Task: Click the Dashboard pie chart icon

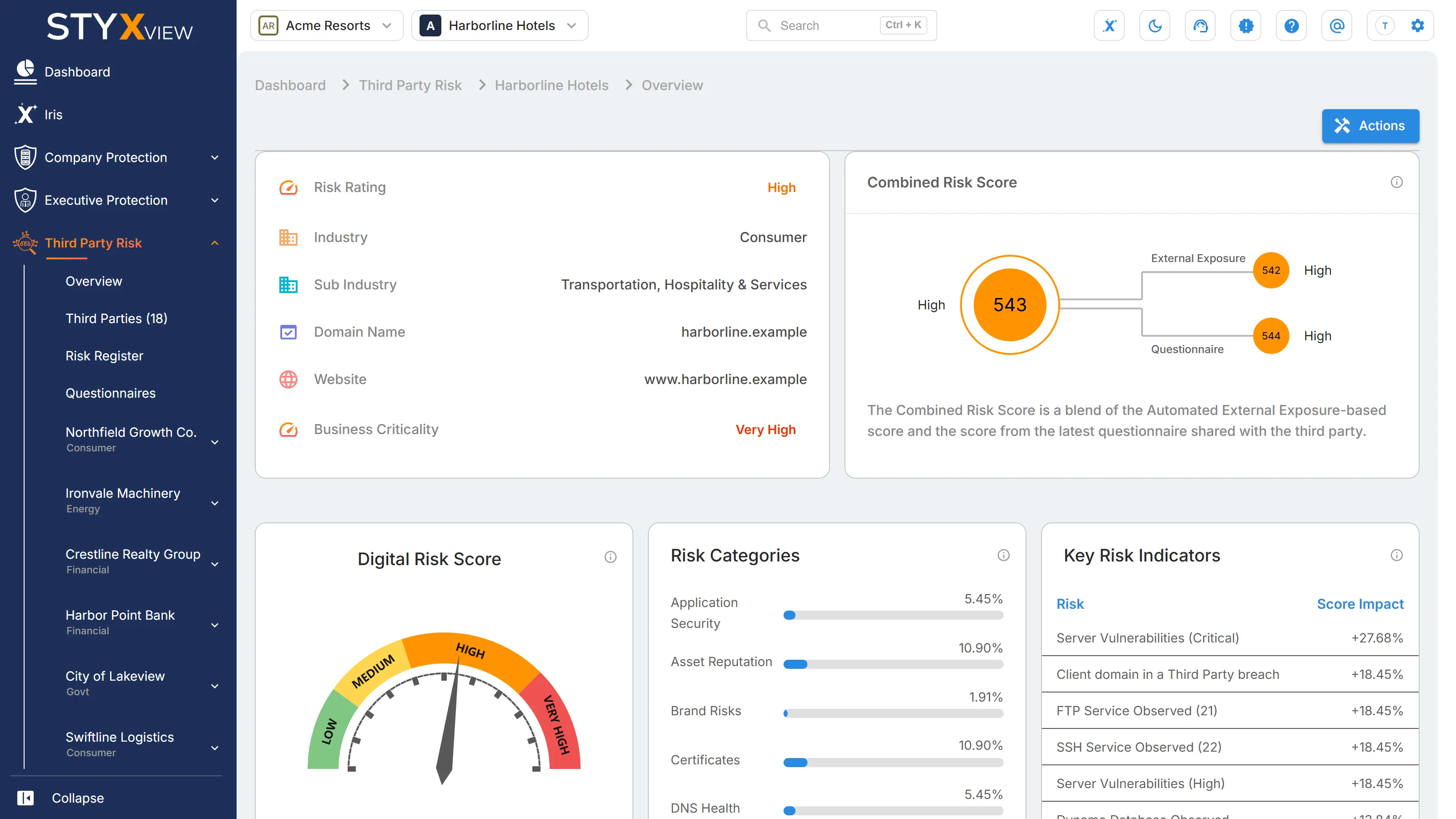Action: point(25,72)
